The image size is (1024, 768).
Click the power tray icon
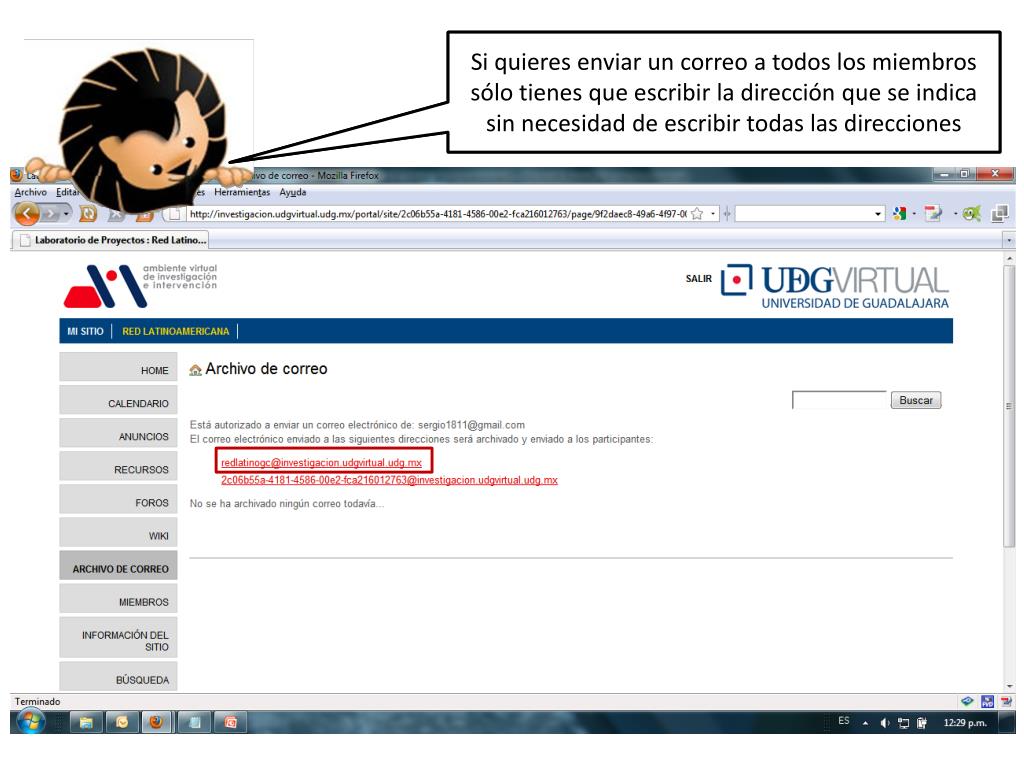point(921,723)
